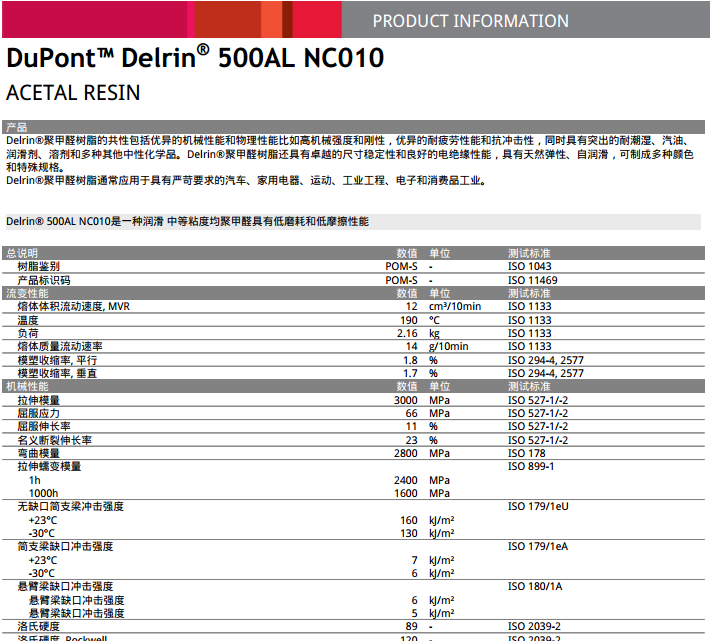Viewport: 710px width, 641px height.
Task: Click the 拉伸蠕变模量 row label
Action: tap(49, 466)
